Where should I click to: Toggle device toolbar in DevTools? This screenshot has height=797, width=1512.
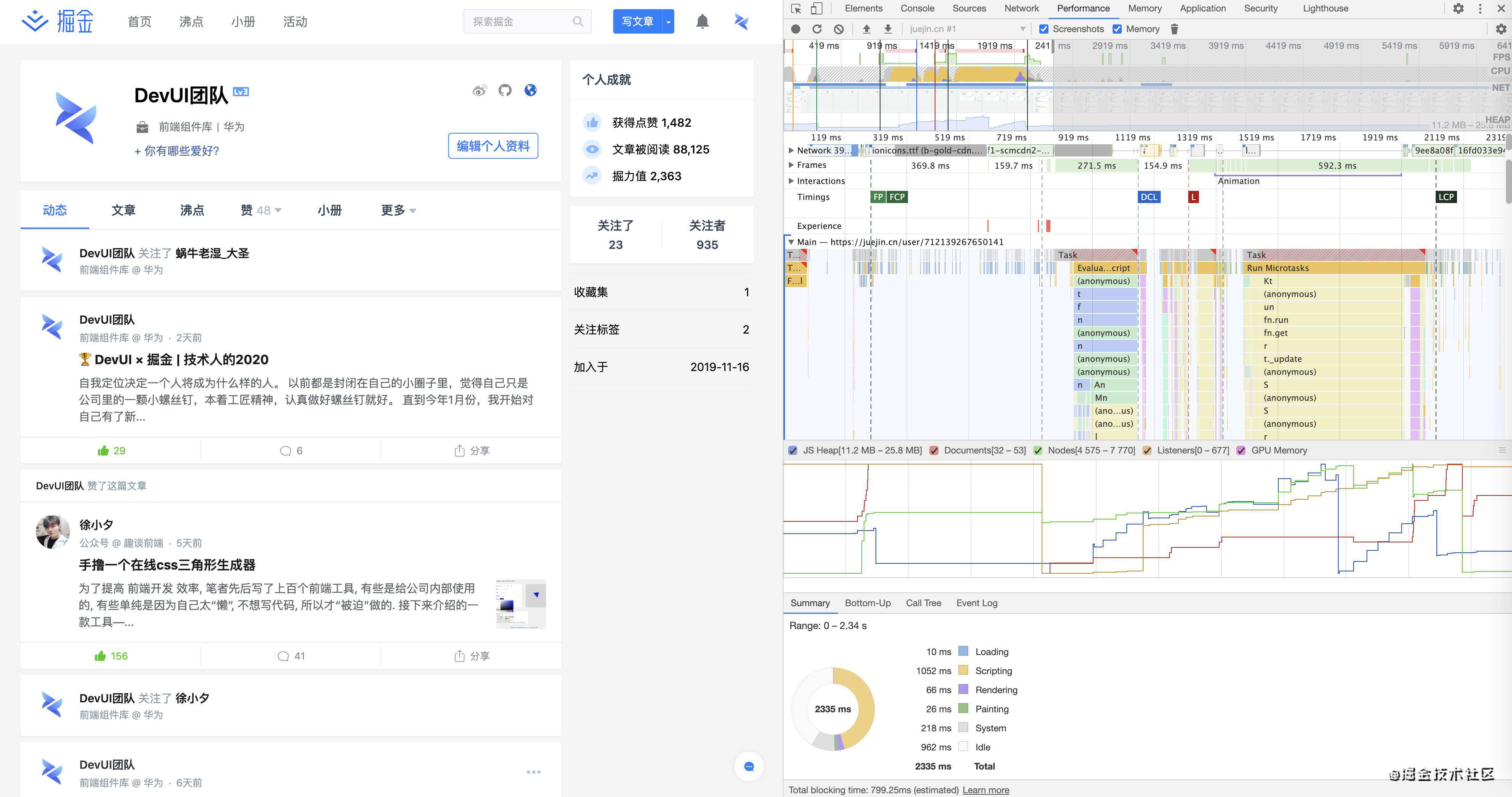tap(816, 8)
